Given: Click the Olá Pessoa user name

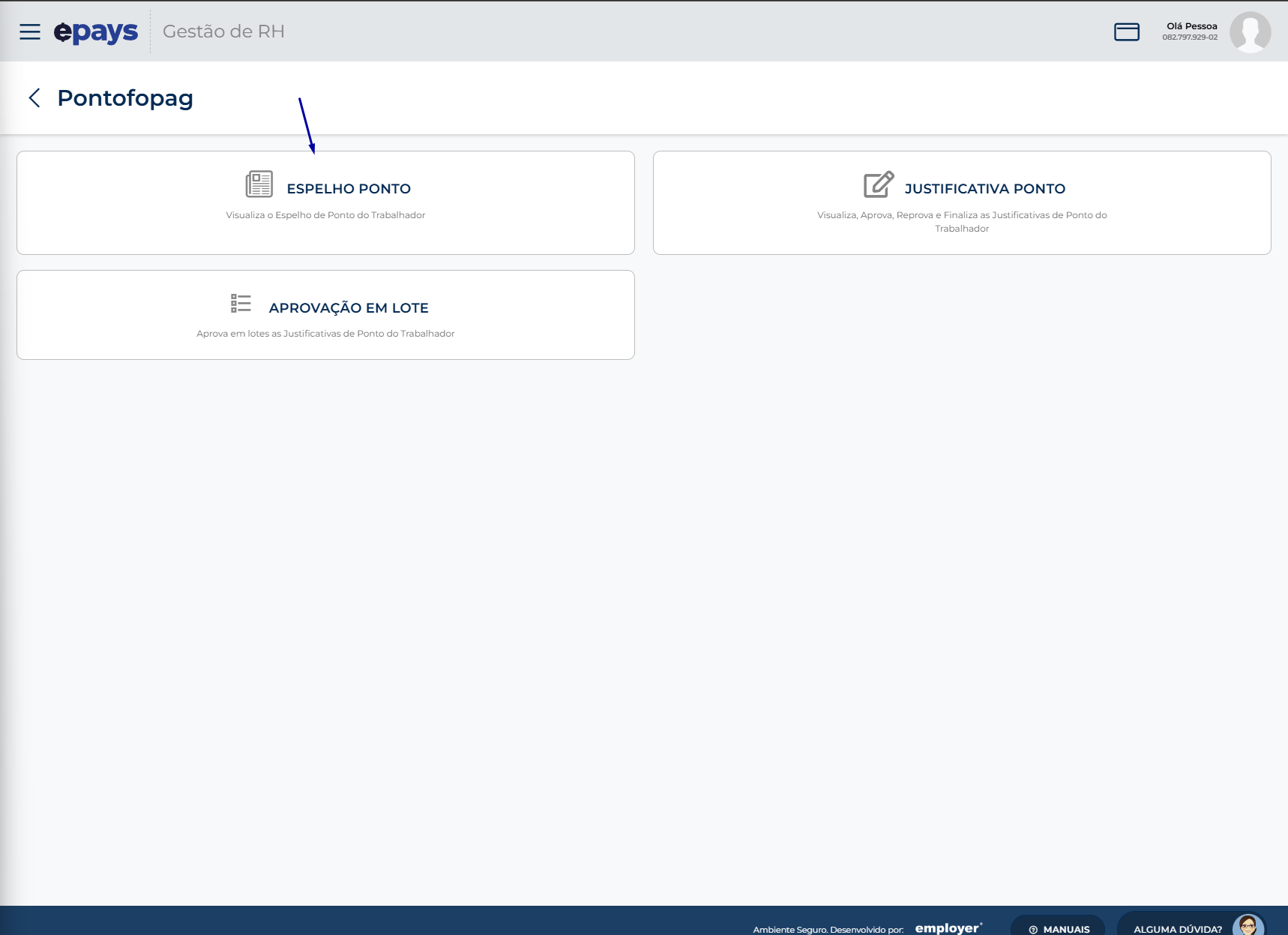Looking at the screenshot, I should (1192, 26).
